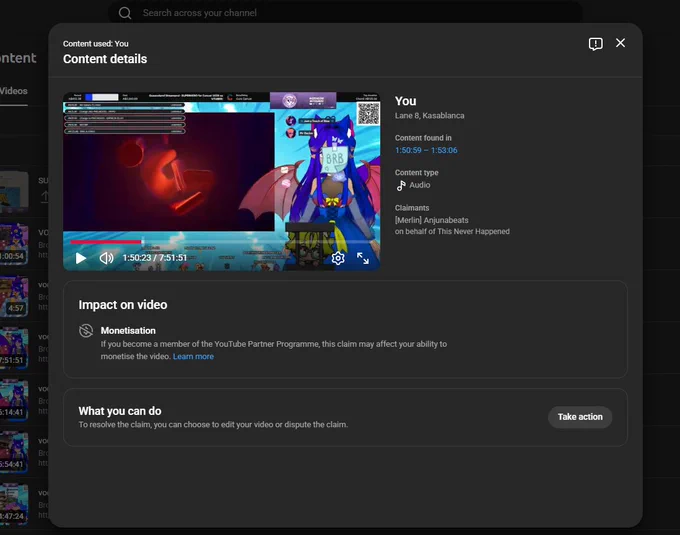Expand video preview to fullscreen
This screenshot has height=535, width=680.
pyautogui.click(x=363, y=258)
